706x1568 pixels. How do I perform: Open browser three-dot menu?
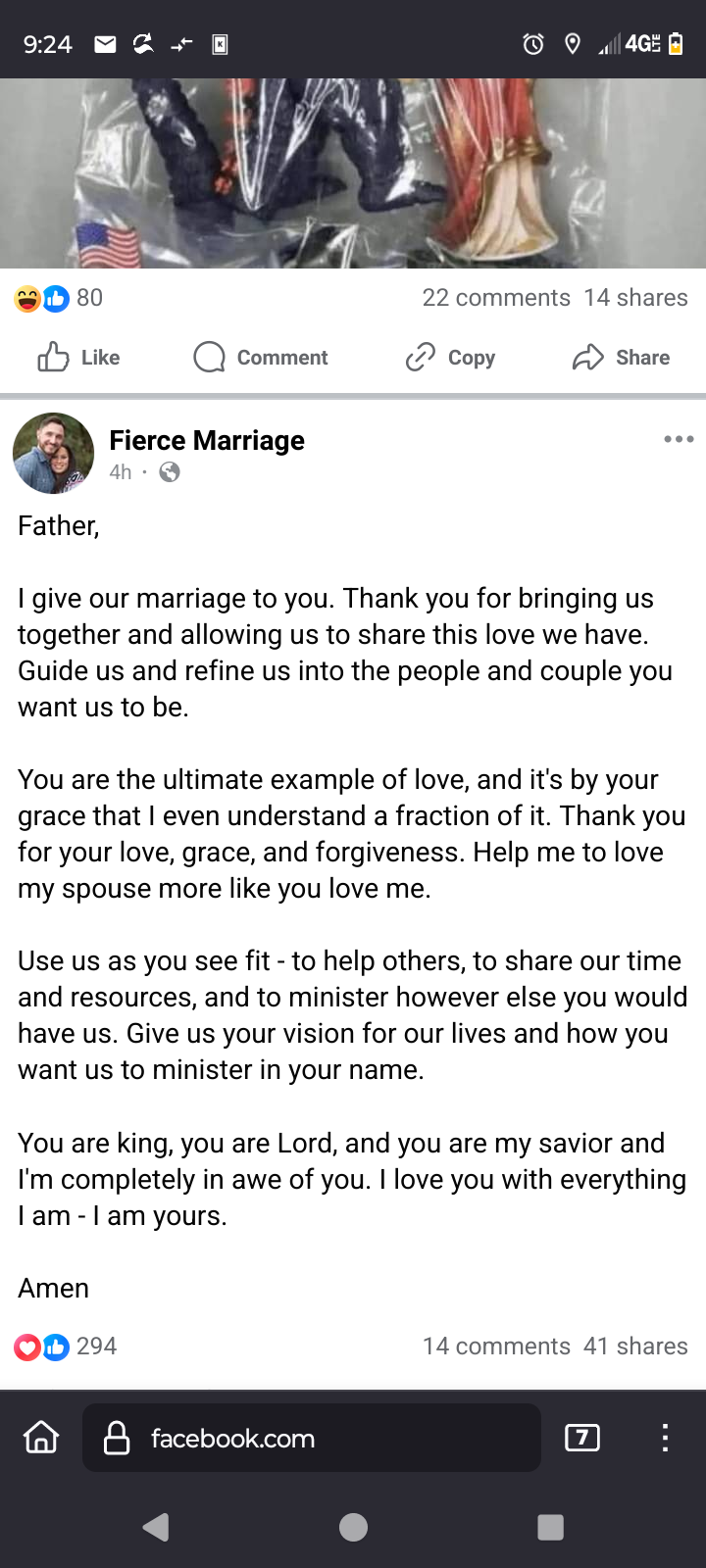[x=665, y=1438]
